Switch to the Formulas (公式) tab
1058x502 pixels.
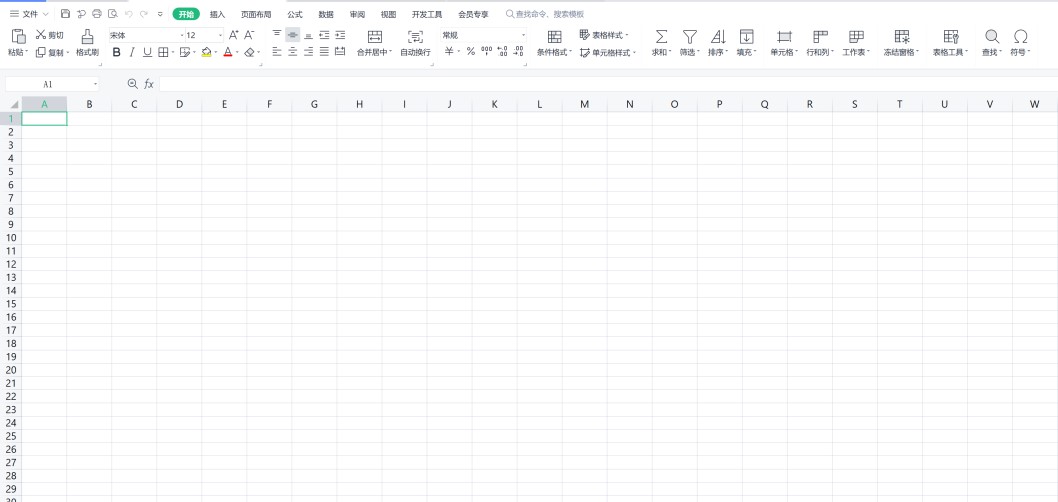pyautogui.click(x=295, y=13)
